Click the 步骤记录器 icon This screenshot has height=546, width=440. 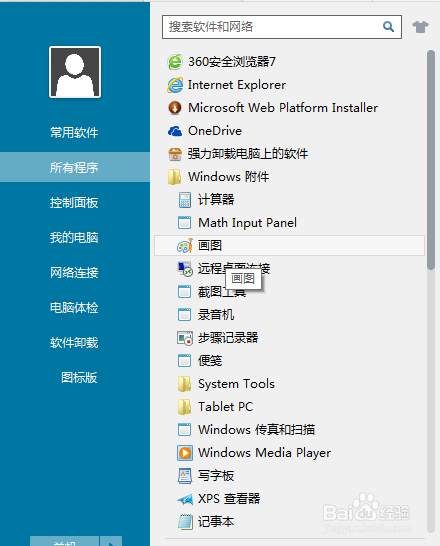tap(185, 338)
